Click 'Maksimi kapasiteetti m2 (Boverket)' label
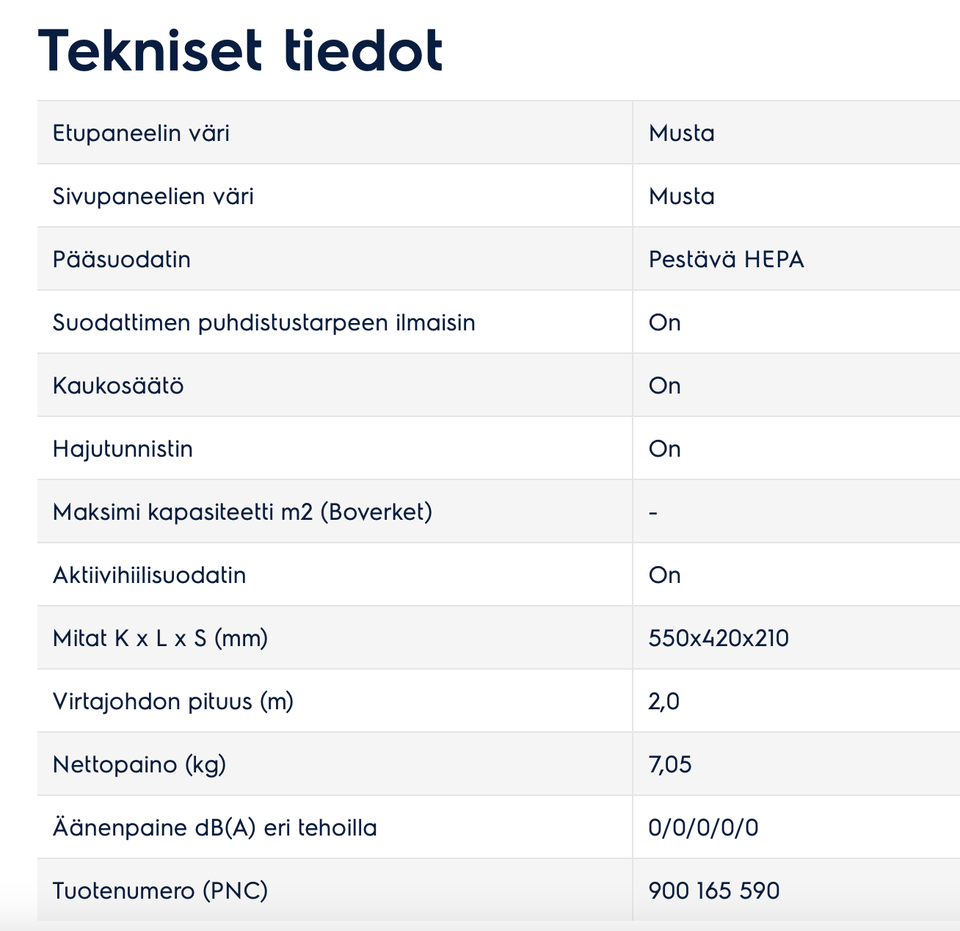The width and height of the screenshot is (960, 931). pos(242,511)
